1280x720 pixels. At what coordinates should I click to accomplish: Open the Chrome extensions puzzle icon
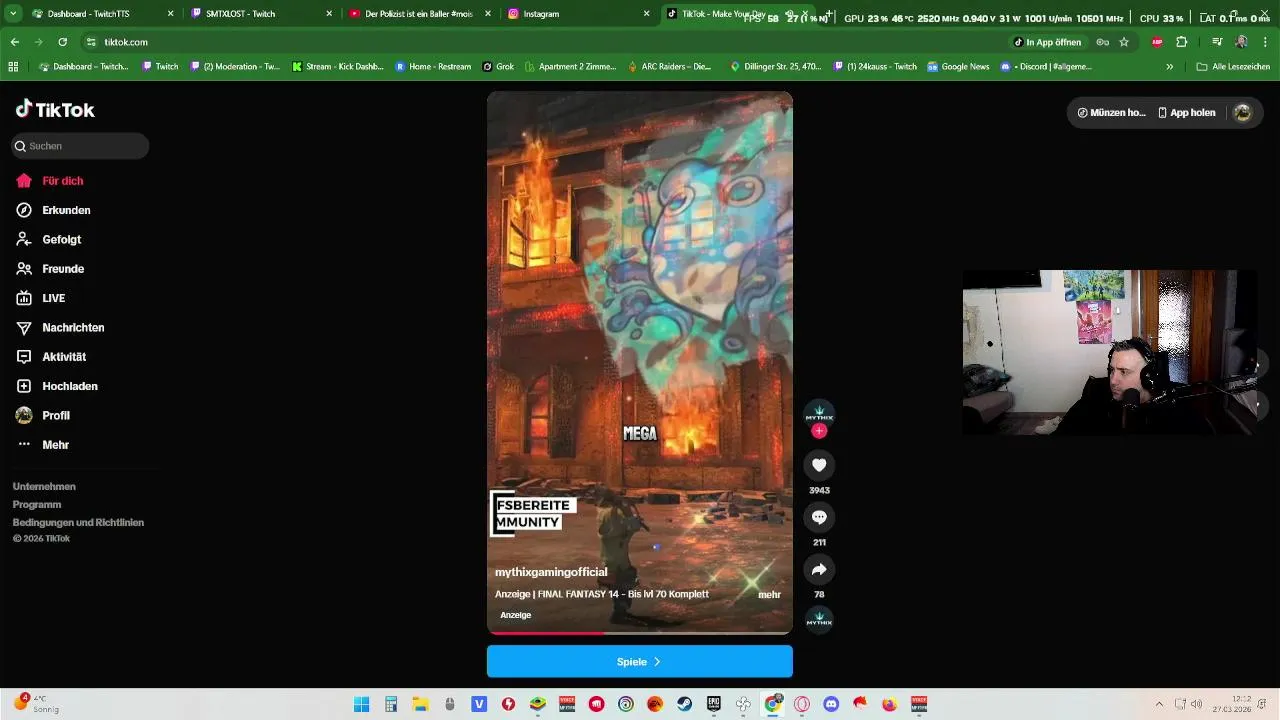[x=1181, y=42]
